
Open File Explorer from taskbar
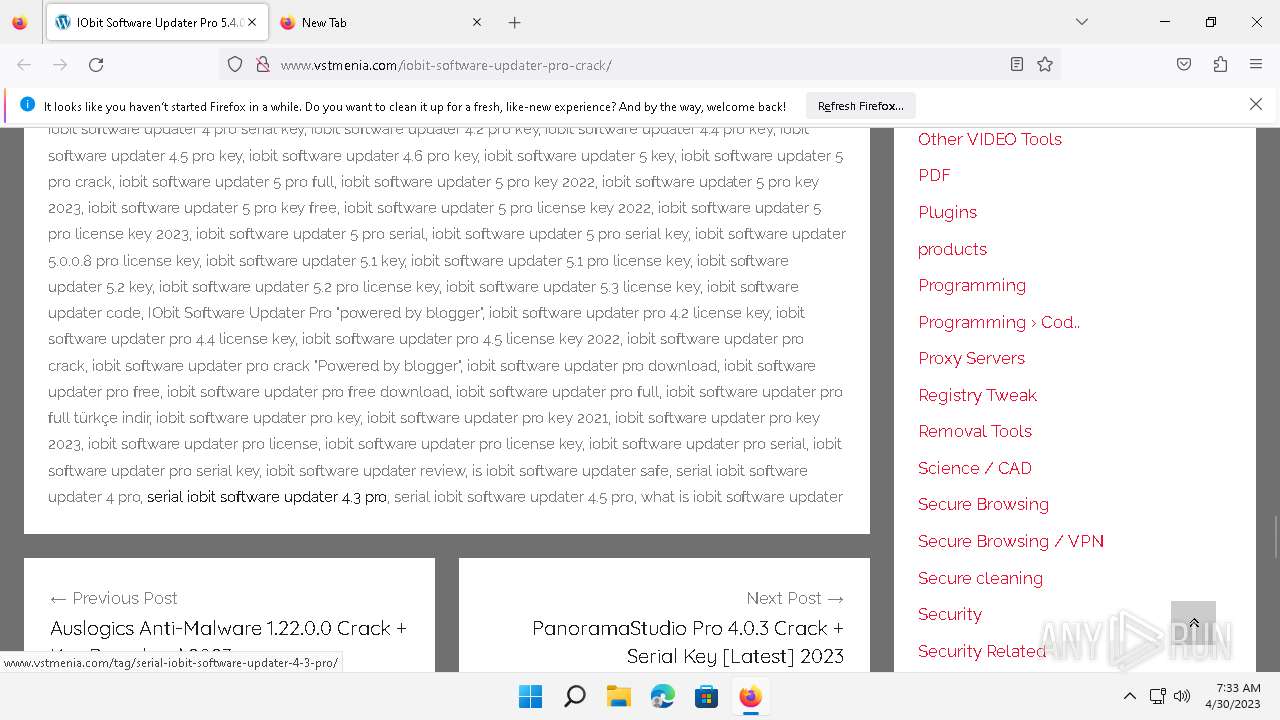(618, 697)
